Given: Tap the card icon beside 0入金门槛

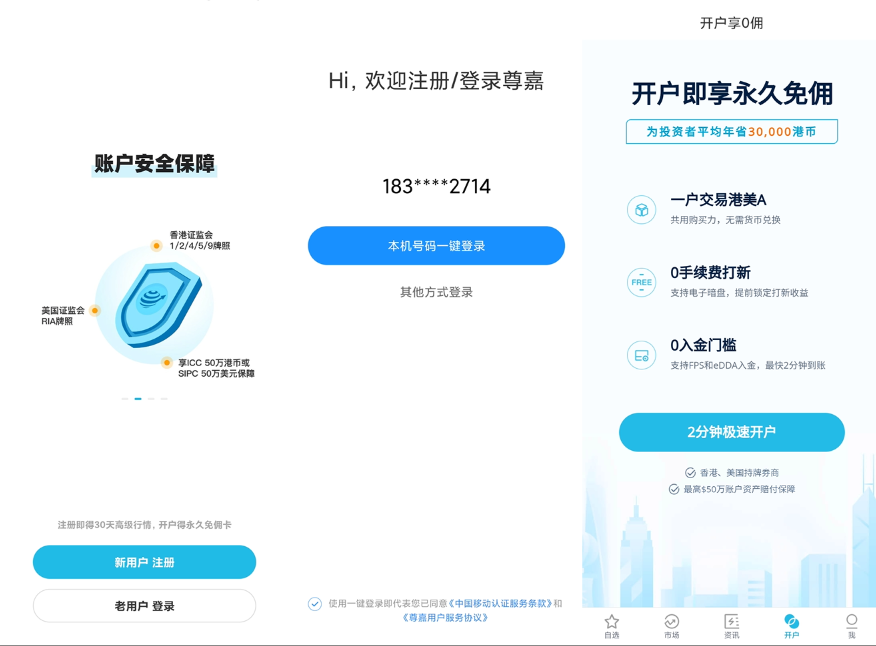Looking at the screenshot, I should click(x=641, y=355).
